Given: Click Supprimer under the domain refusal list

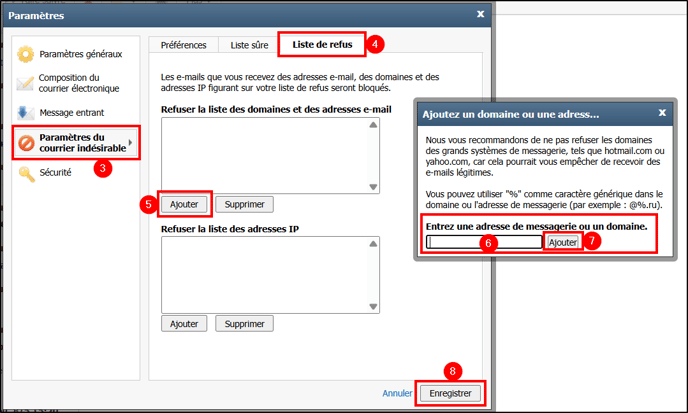Looking at the screenshot, I should (x=244, y=205).
